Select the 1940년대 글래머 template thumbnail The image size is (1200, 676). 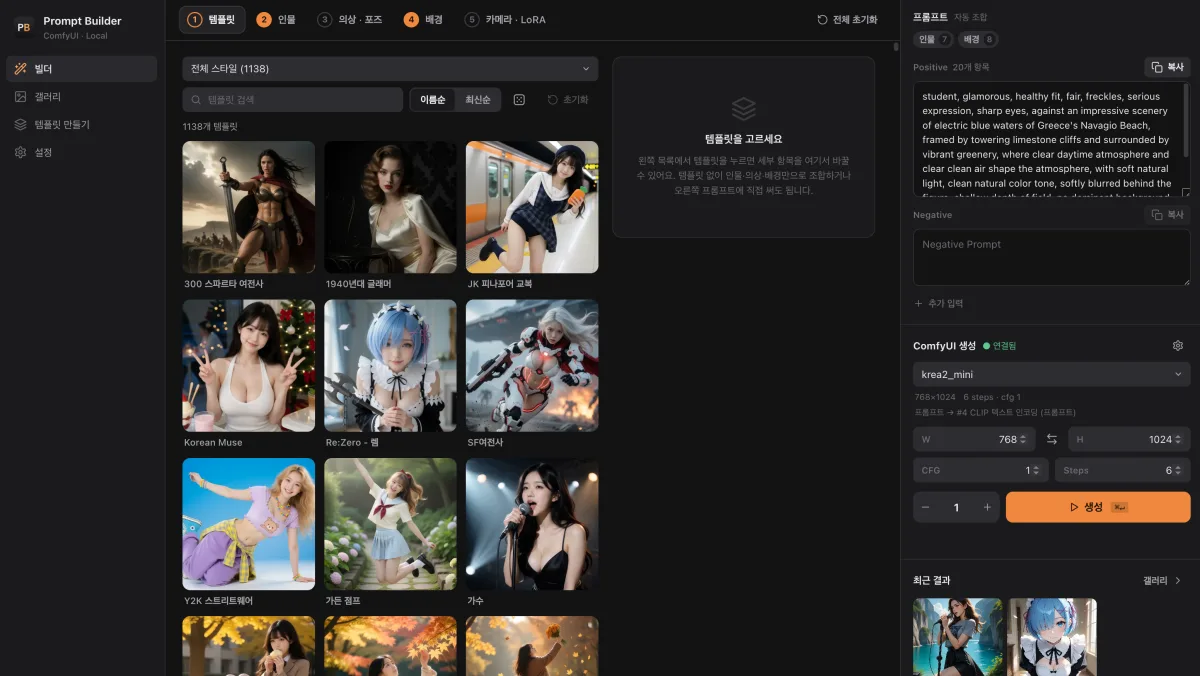(390, 207)
